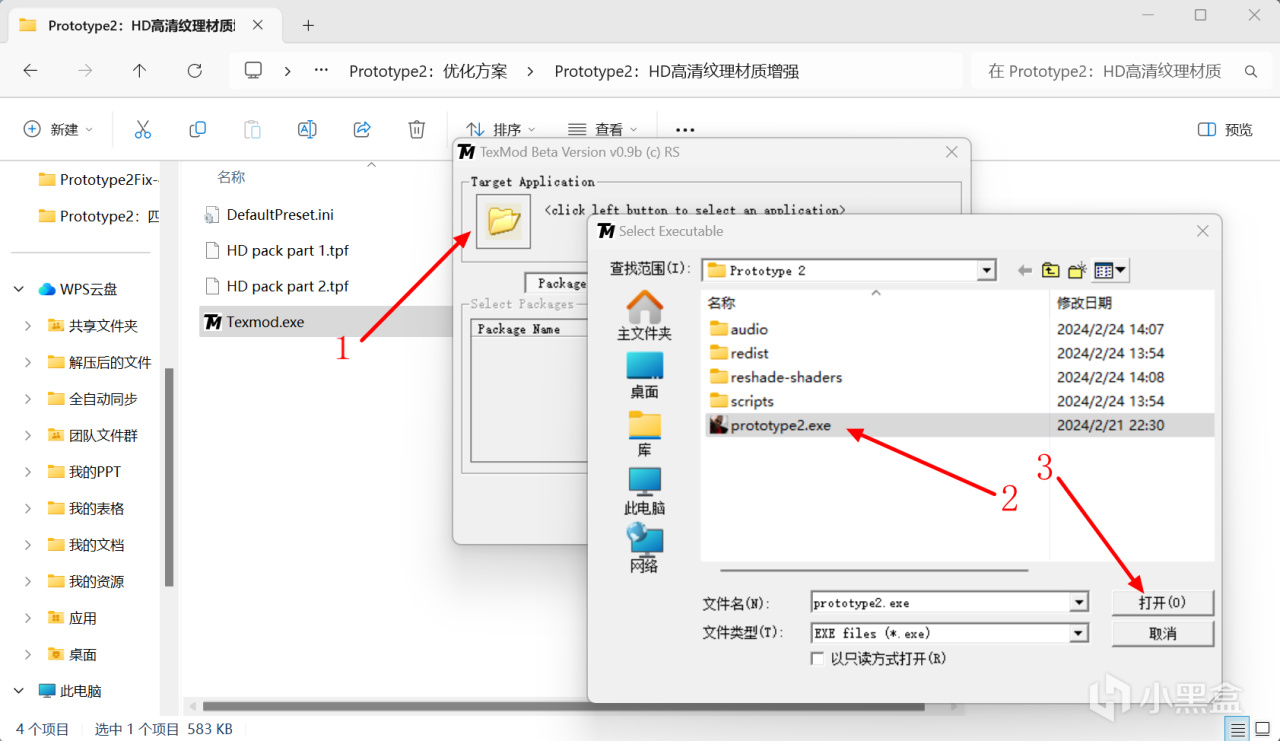Screen dimensions: 1280x741
Task: Click the TexMod target application folder icon
Action: coord(503,221)
